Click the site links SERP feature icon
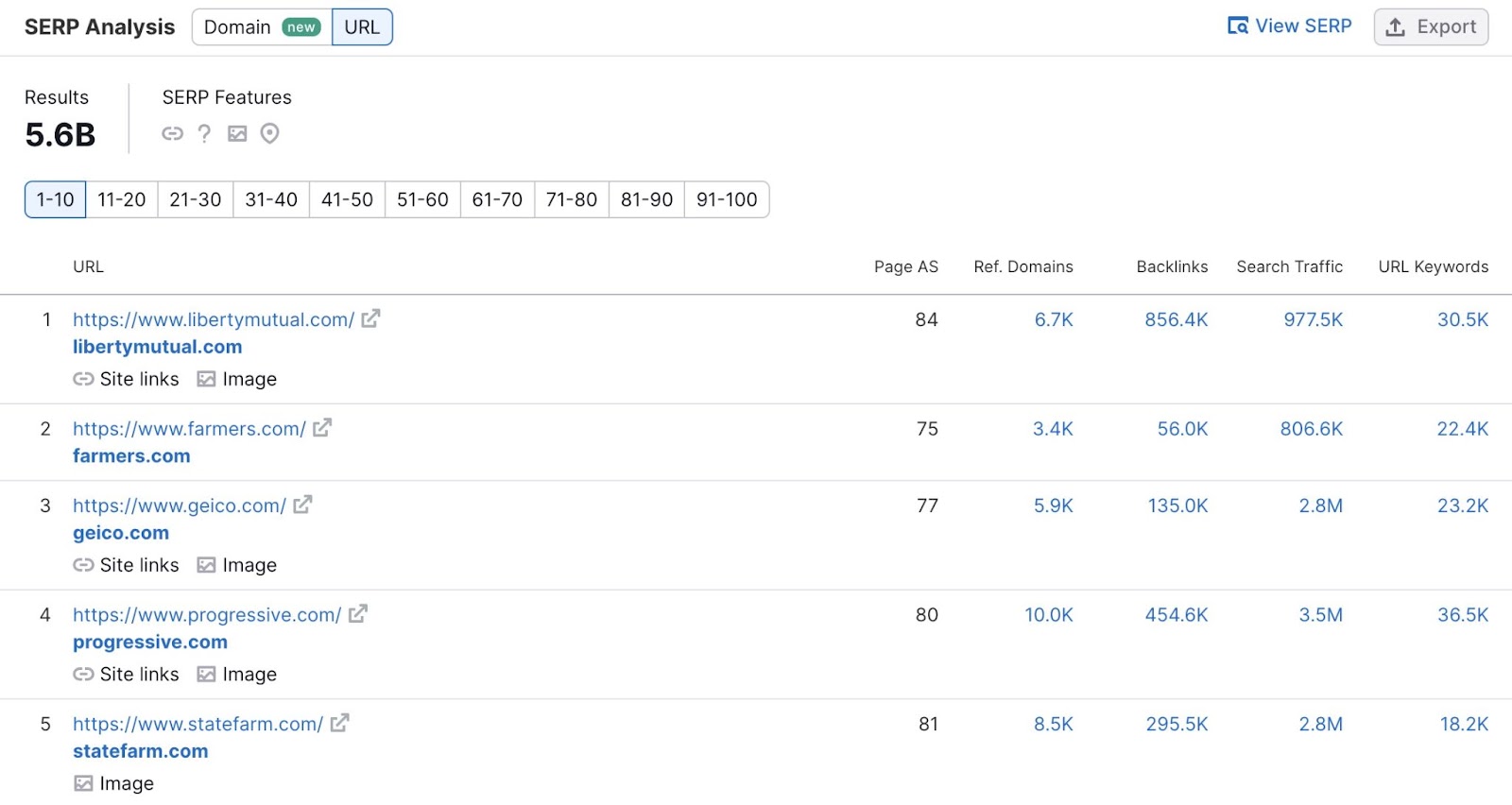 [x=172, y=133]
